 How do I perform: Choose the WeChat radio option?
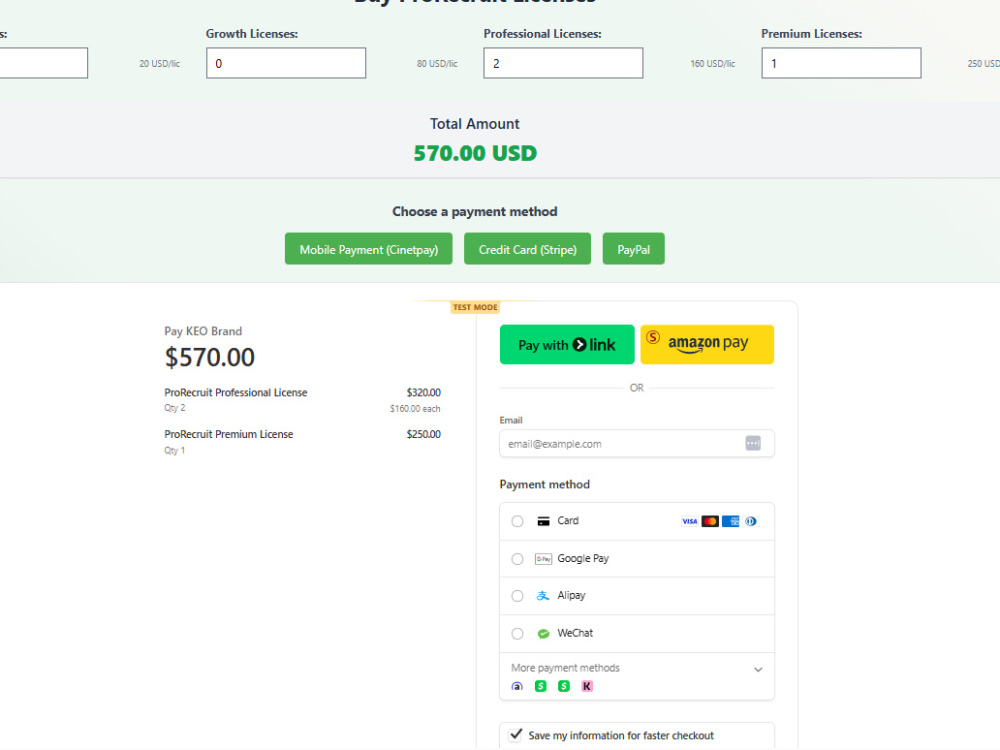[x=517, y=633]
